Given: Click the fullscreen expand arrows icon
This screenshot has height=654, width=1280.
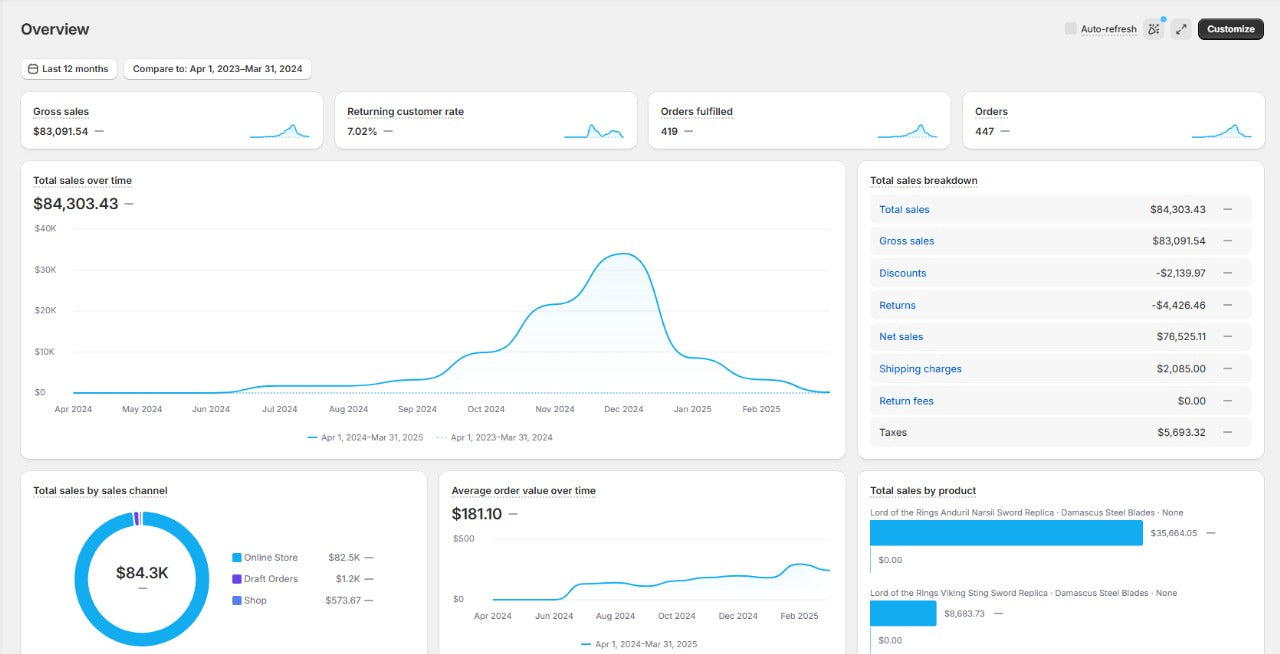Looking at the screenshot, I should tap(1181, 29).
